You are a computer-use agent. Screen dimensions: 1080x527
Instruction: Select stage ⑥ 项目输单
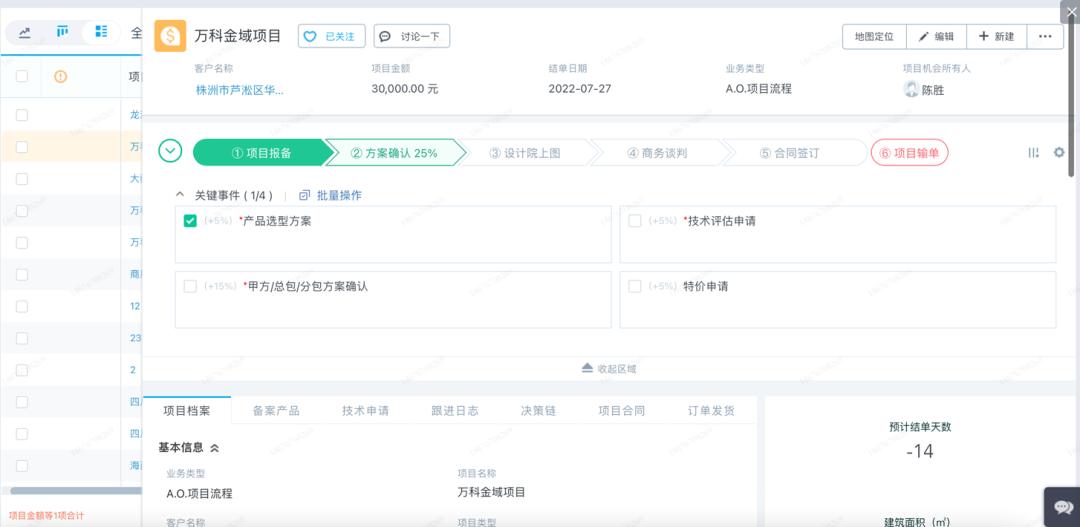(x=909, y=153)
